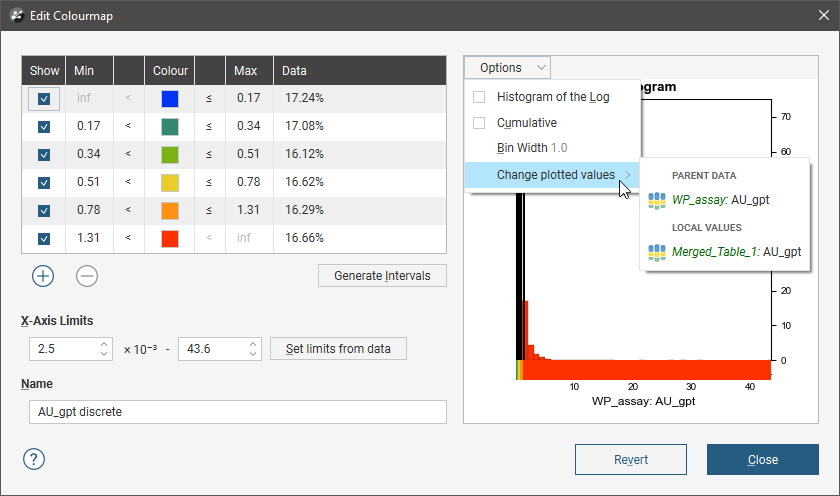The height and width of the screenshot is (496, 840).
Task: Click the Name text field
Action: 238,412
